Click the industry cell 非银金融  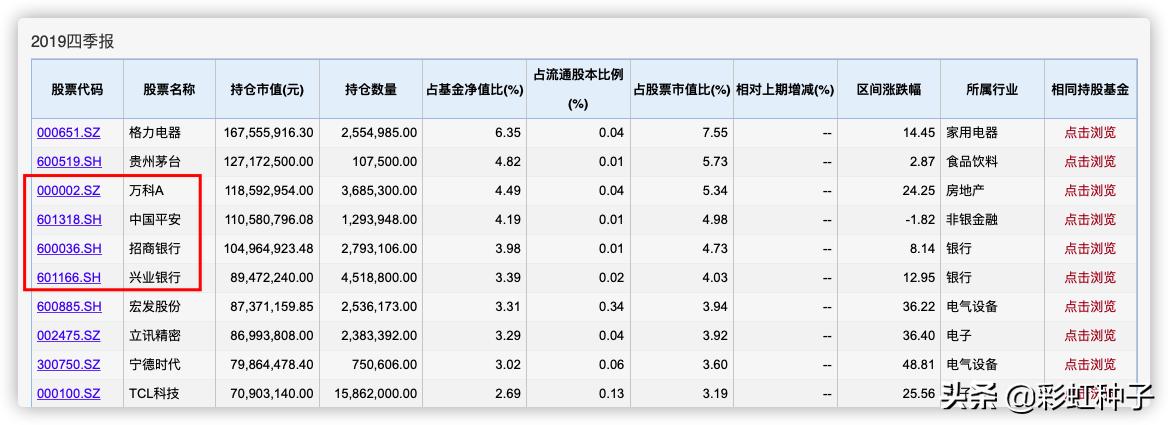pyautogui.click(x=972, y=220)
